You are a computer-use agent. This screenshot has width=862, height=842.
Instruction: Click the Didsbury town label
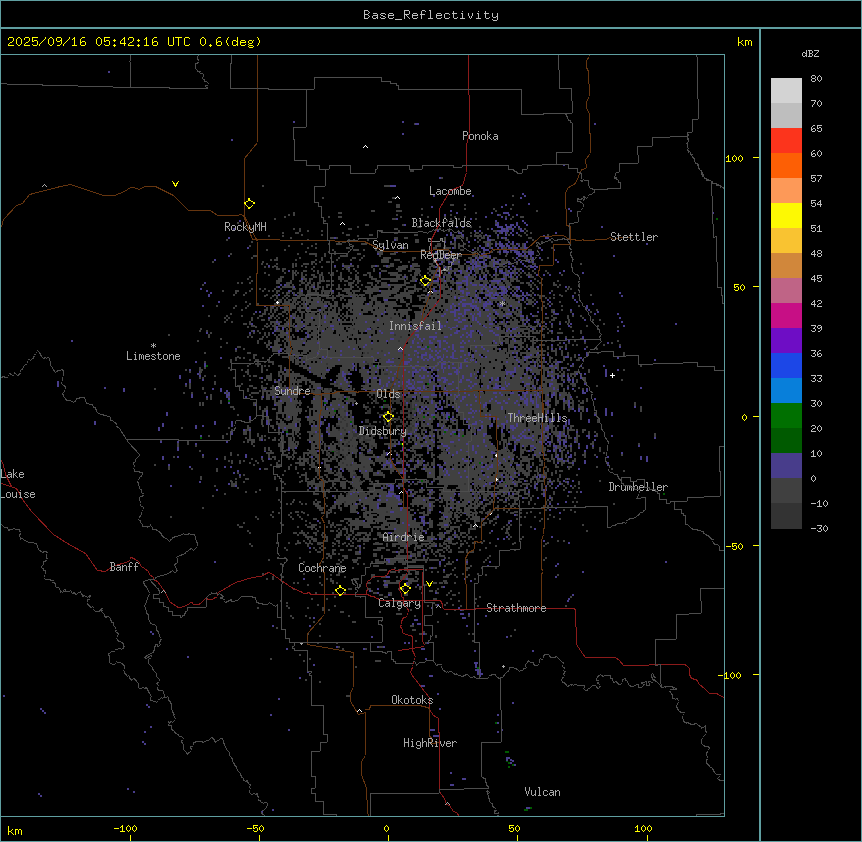click(x=382, y=431)
